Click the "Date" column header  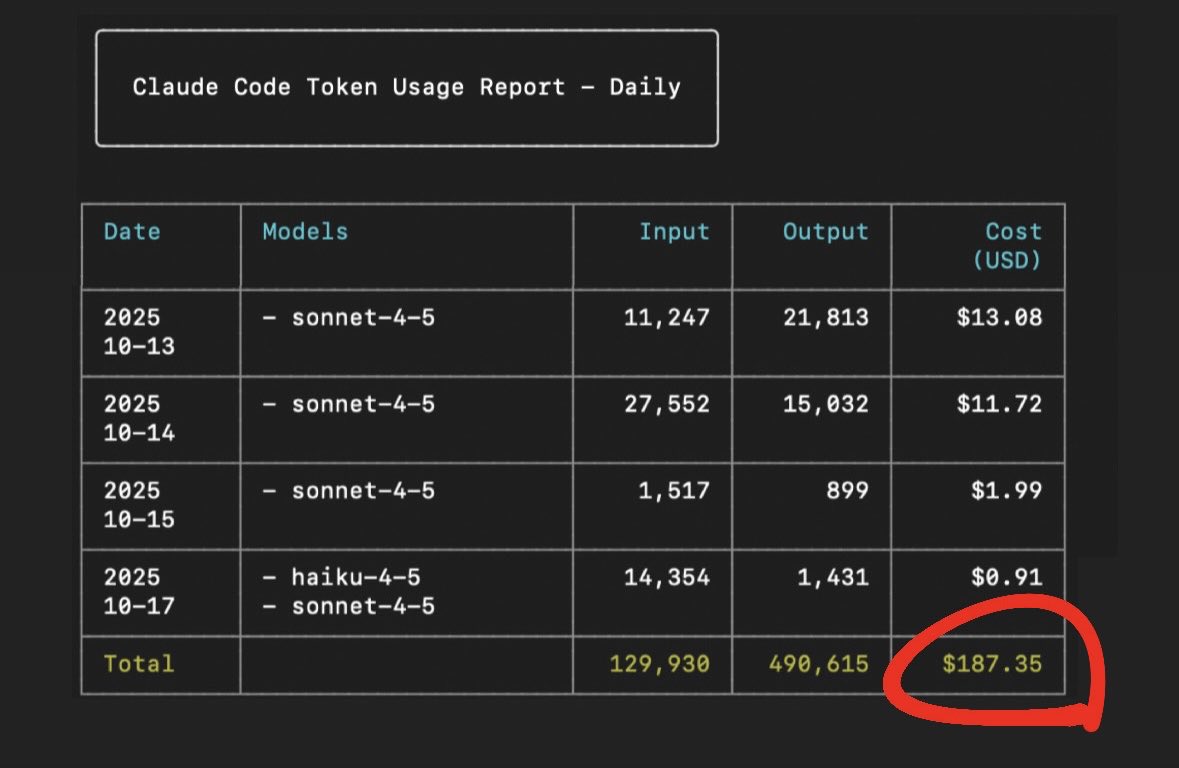coord(132,232)
